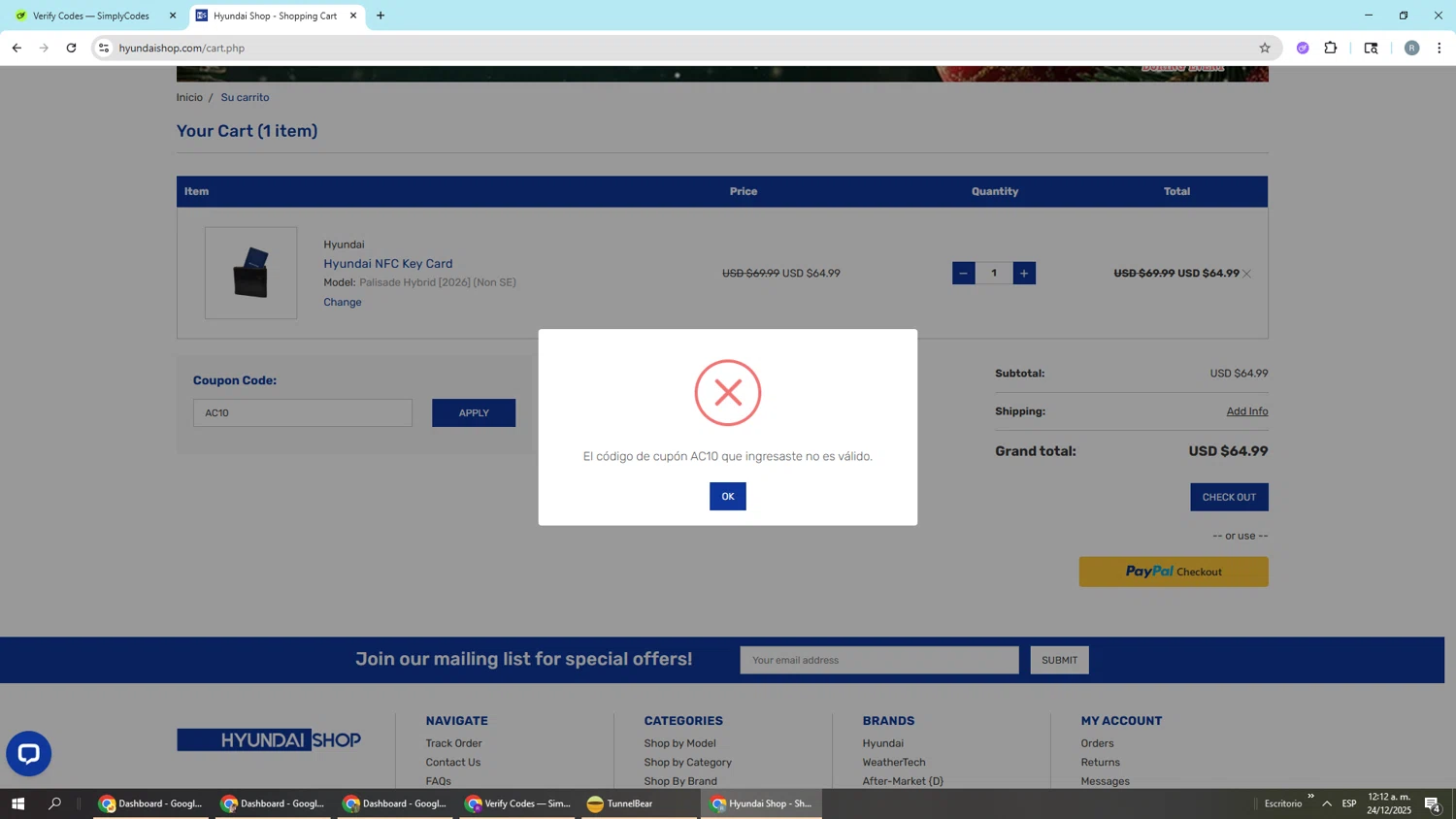Remove Hyundai NFC Key Card from cart
The width and height of the screenshot is (1456, 819).
1247,274
